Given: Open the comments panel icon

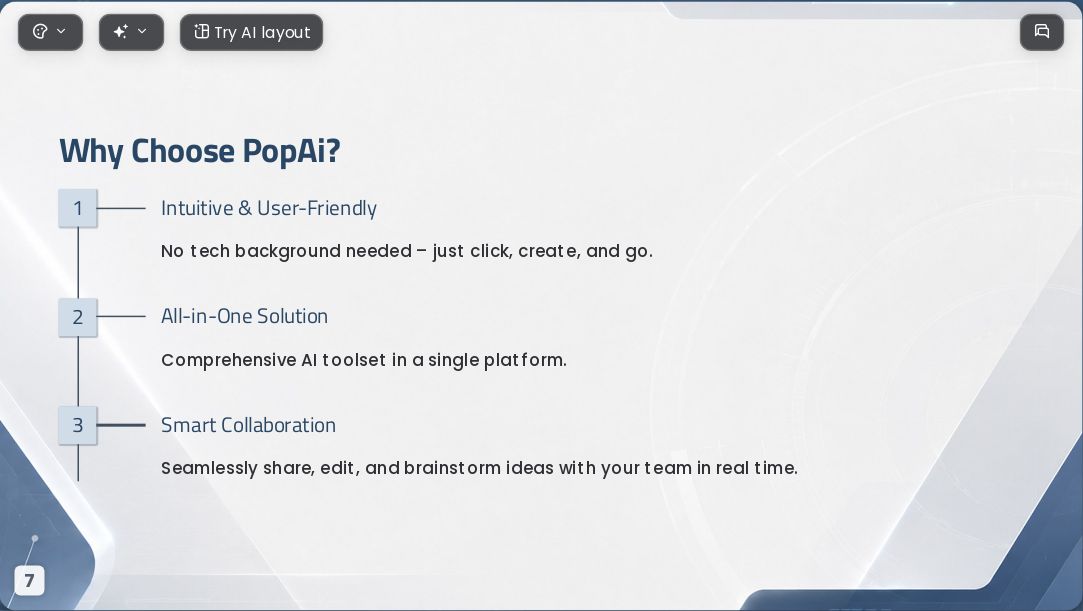Looking at the screenshot, I should coord(1042,32).
